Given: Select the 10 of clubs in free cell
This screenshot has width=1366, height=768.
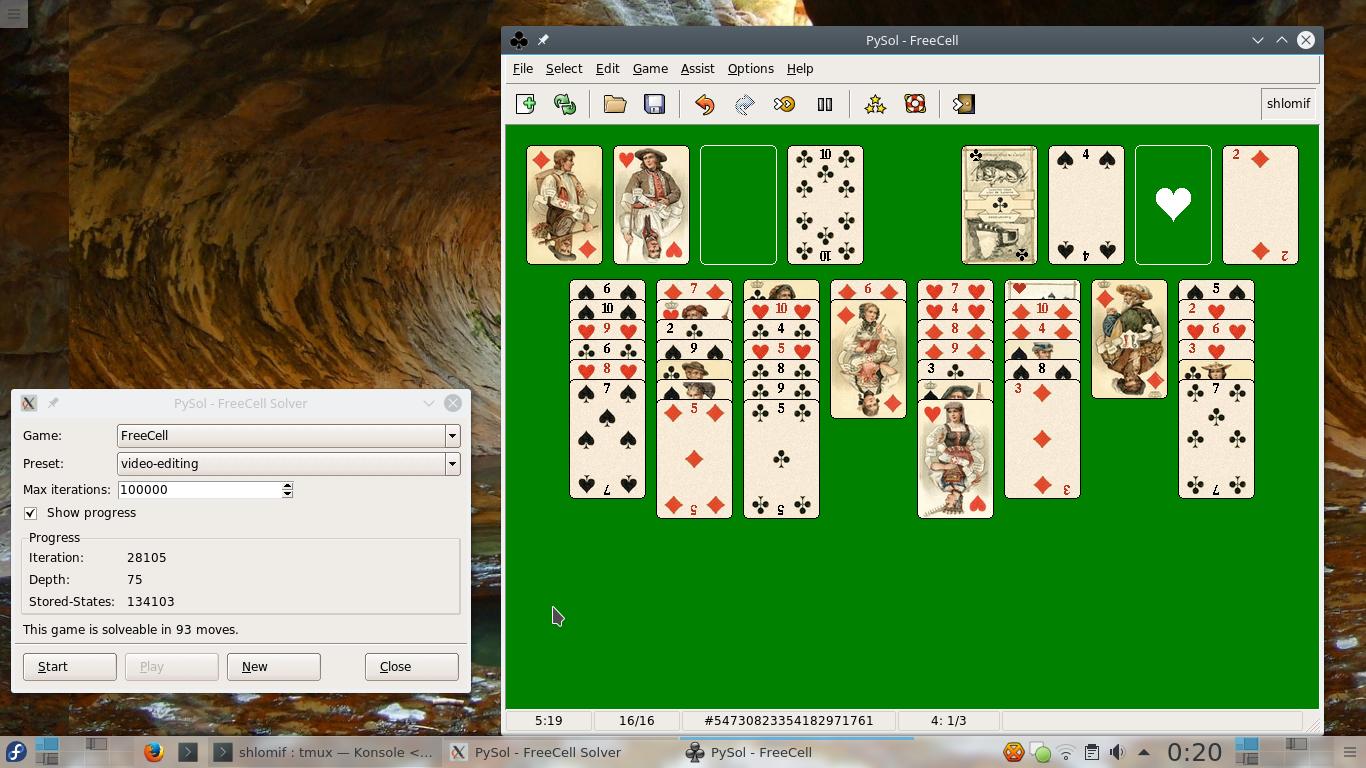Looking at the screenshot, I should [x=825, y=205].
